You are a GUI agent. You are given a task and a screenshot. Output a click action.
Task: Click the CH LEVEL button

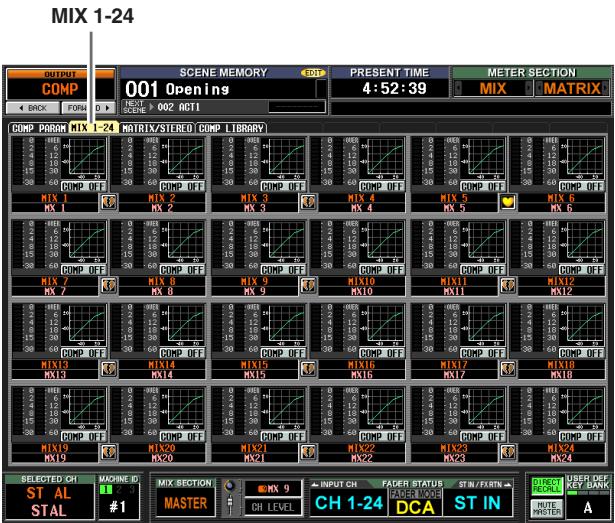273,507
